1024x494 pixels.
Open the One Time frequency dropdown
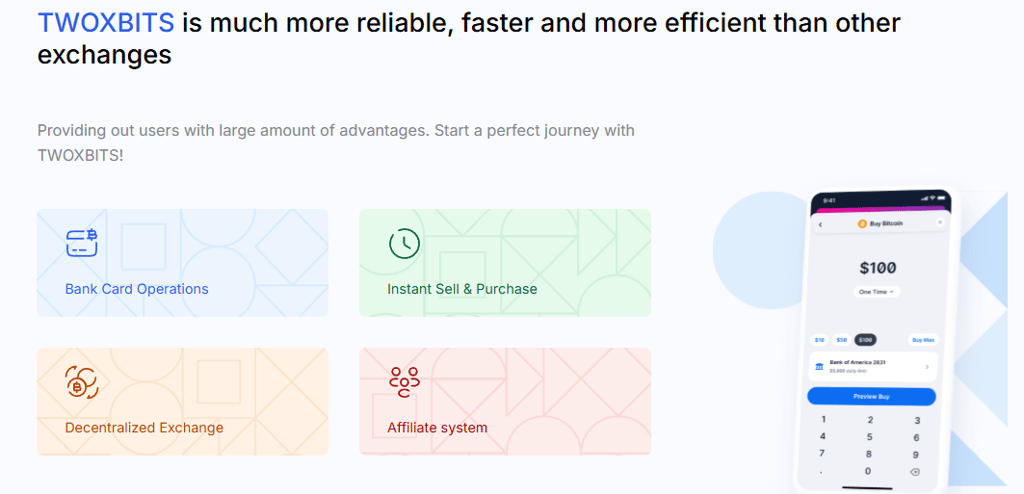tap(876, 291)
